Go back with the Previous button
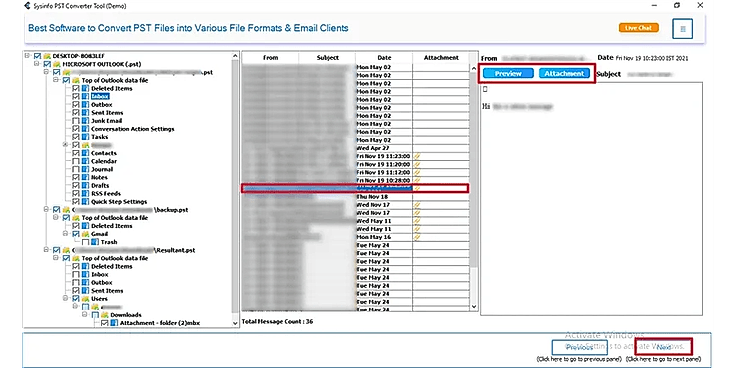Image resolution: width=736 pixels, height=368 pixels. tap(579, 347)
